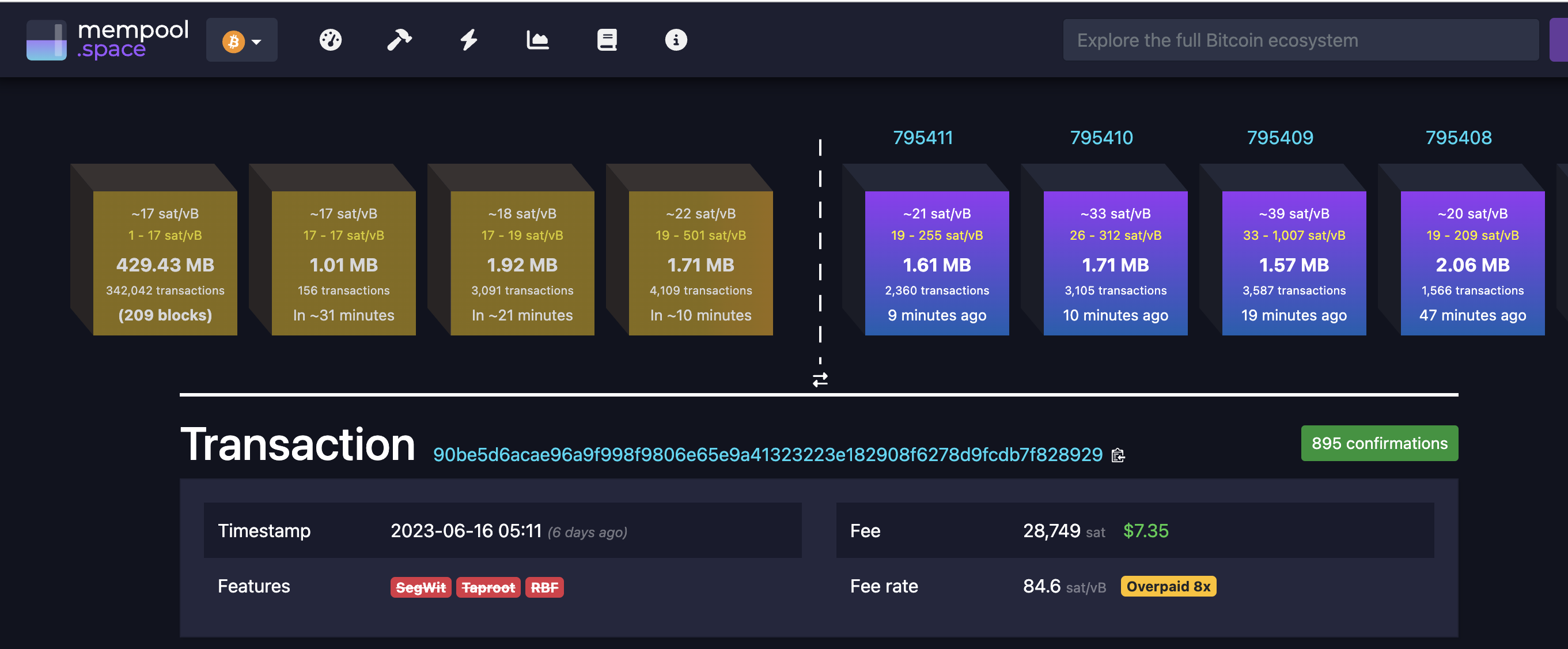Open the About info icon
This screenshot has height=649, width=1568.
pos(676,40)
